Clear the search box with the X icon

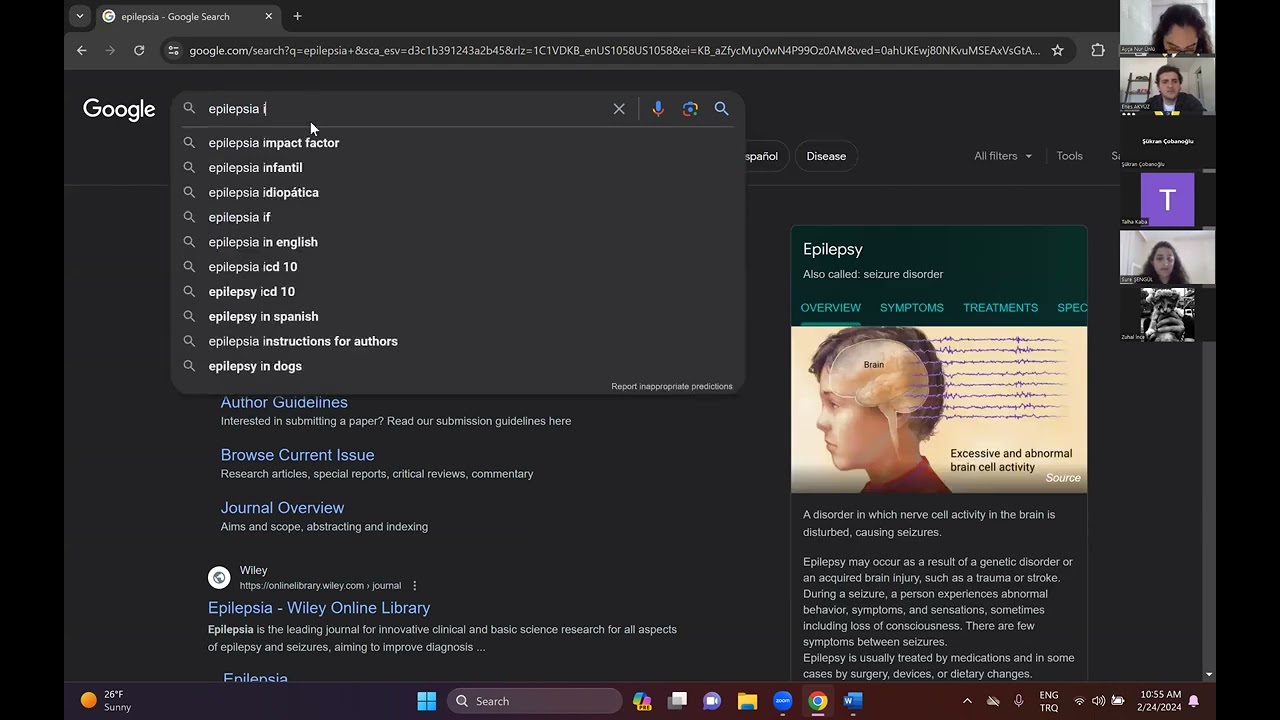pyautogui.click(x=619, y=109)
